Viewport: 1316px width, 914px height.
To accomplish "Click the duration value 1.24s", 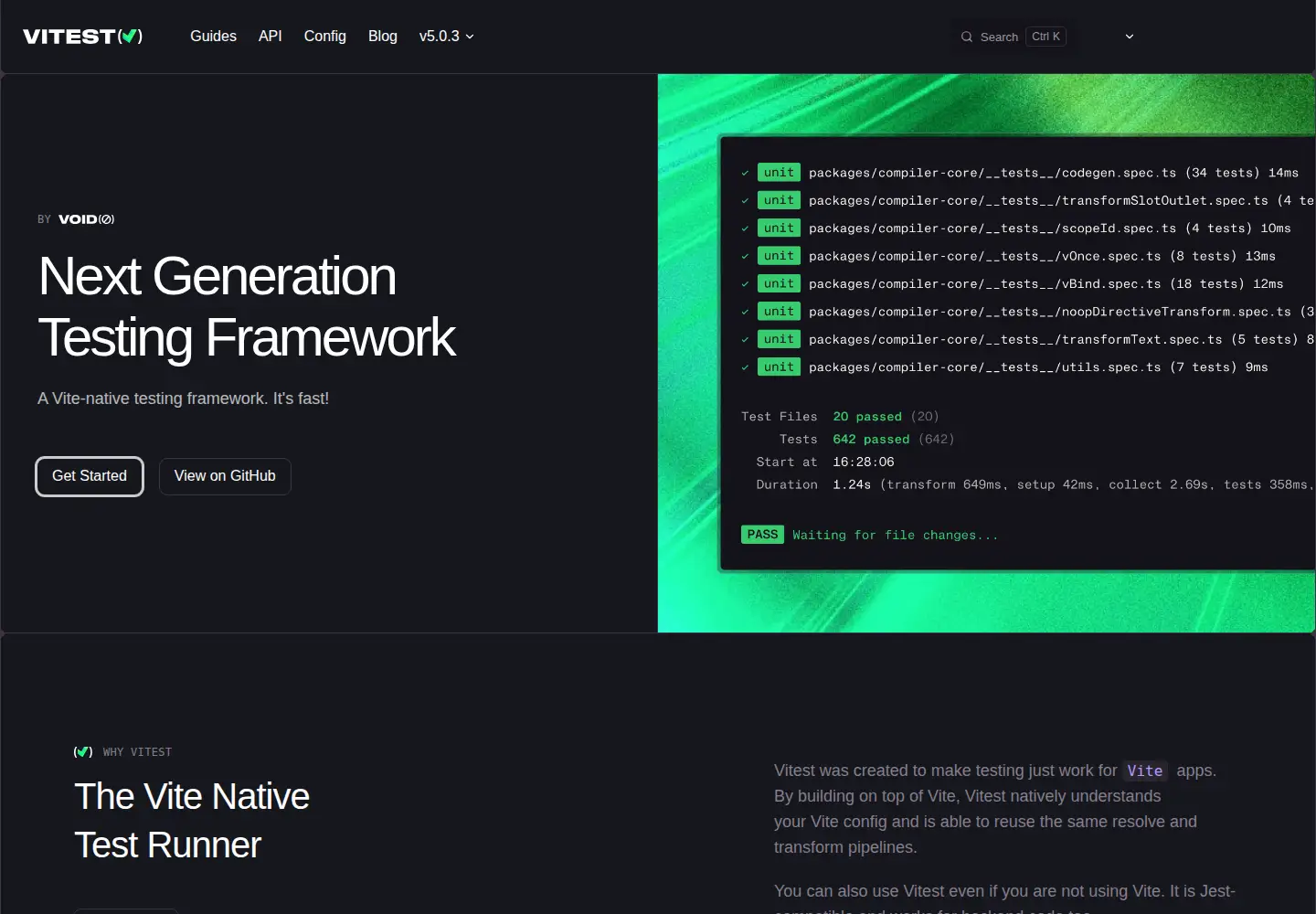I will pyautogui.click(x=852, y=485).
